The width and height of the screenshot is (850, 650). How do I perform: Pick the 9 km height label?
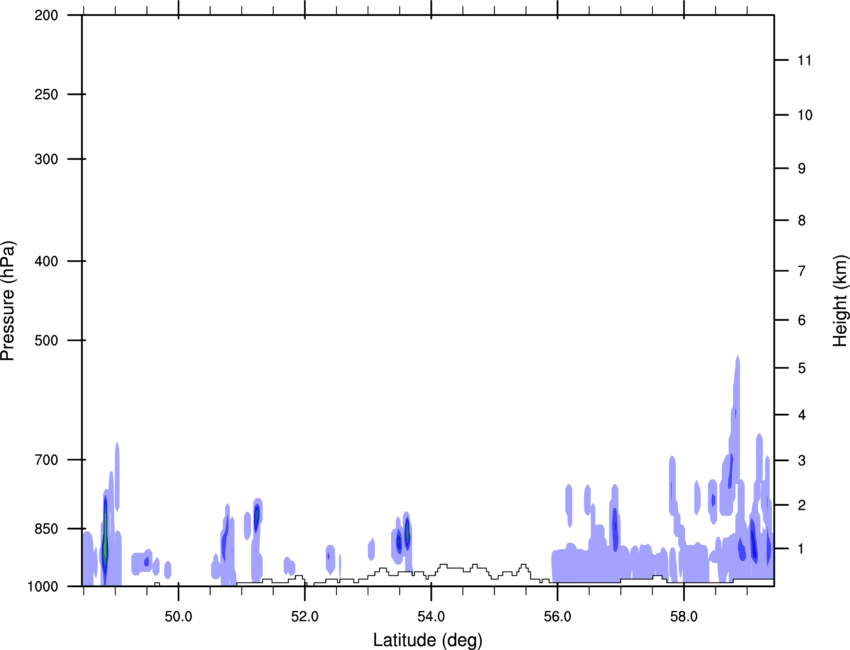802,169
